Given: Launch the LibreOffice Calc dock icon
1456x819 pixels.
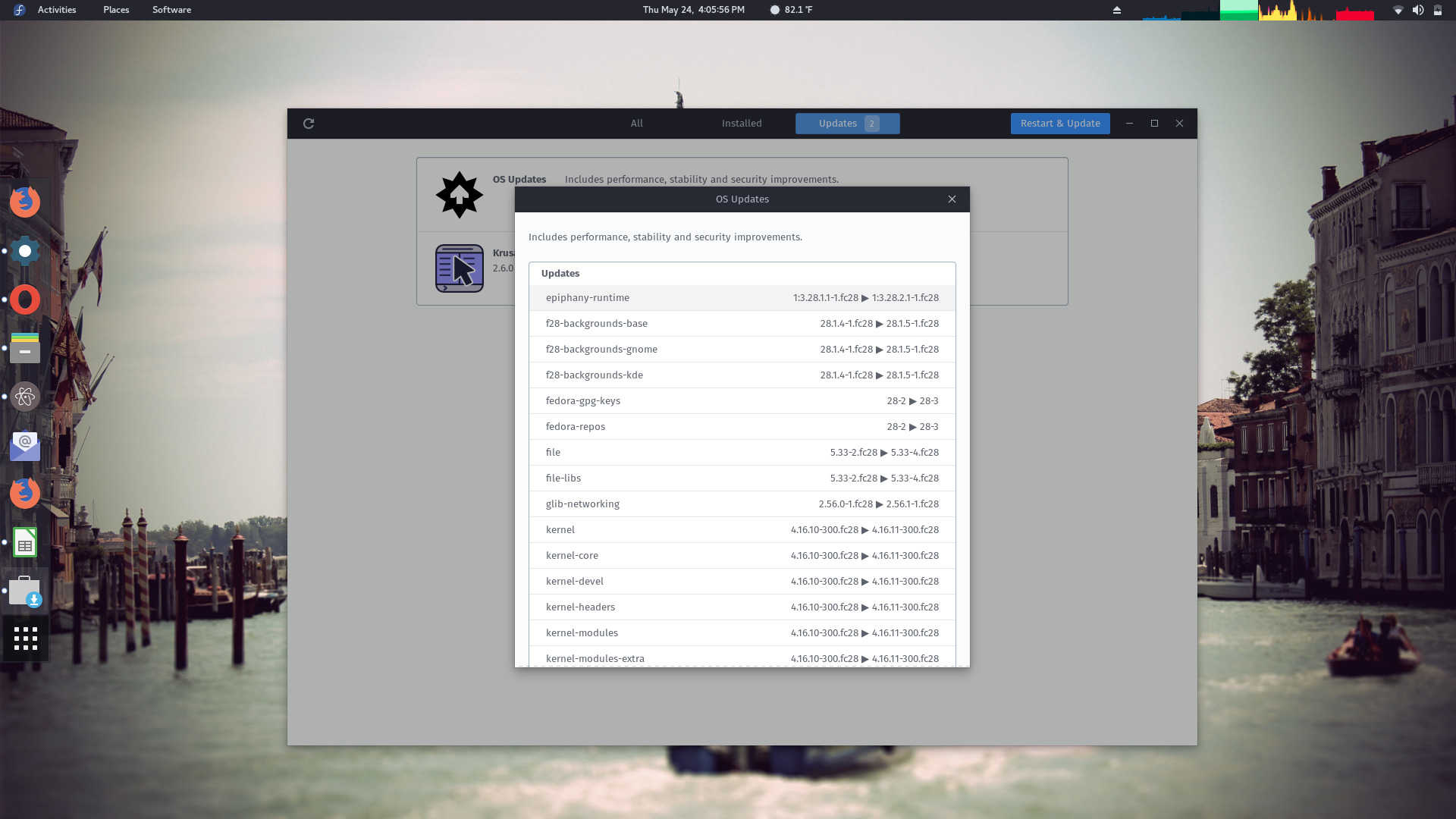Looking at the screenshot, I should pos(25,542).
